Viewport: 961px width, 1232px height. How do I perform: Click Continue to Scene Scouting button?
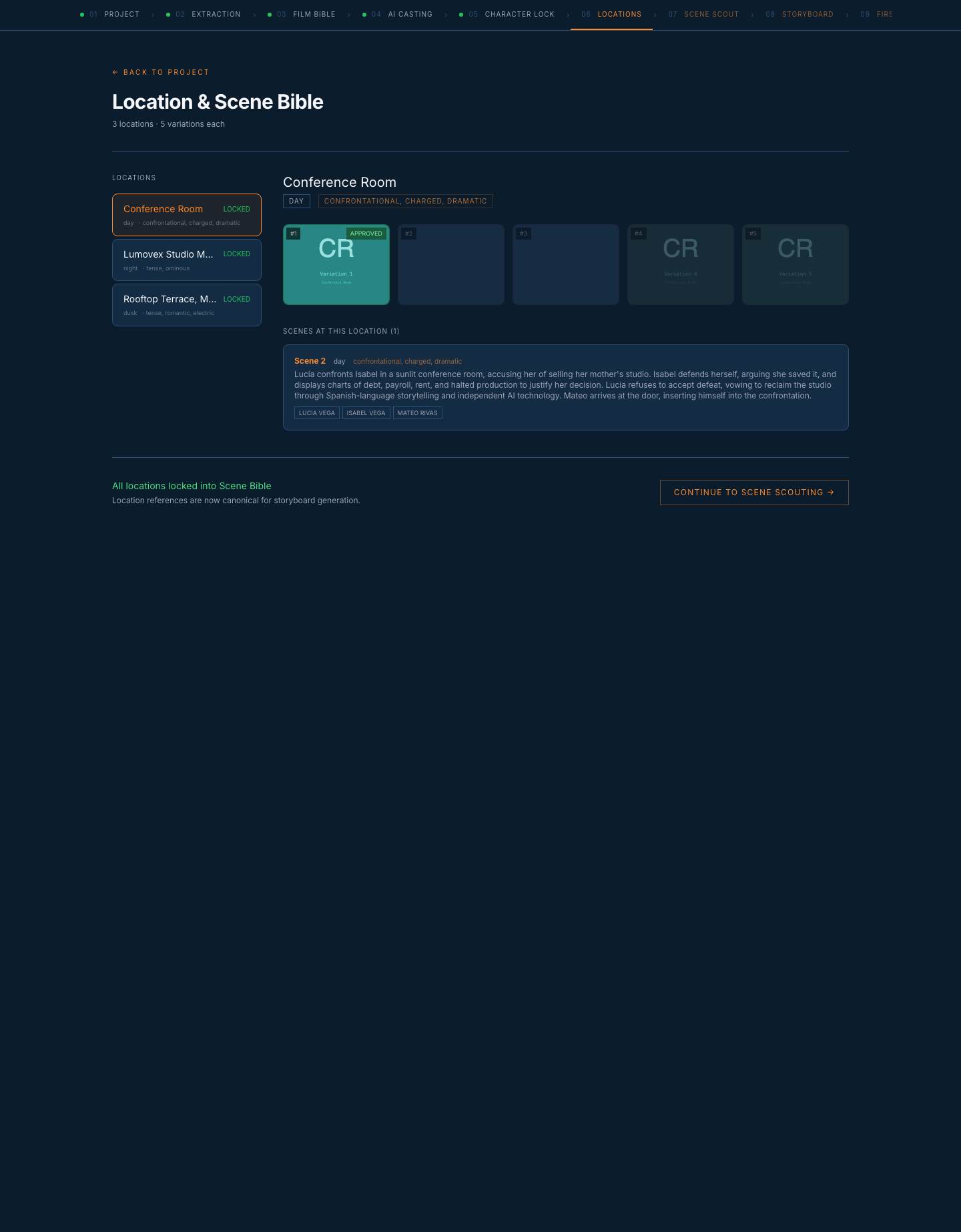pyautogui.click(x=754, y=493)
